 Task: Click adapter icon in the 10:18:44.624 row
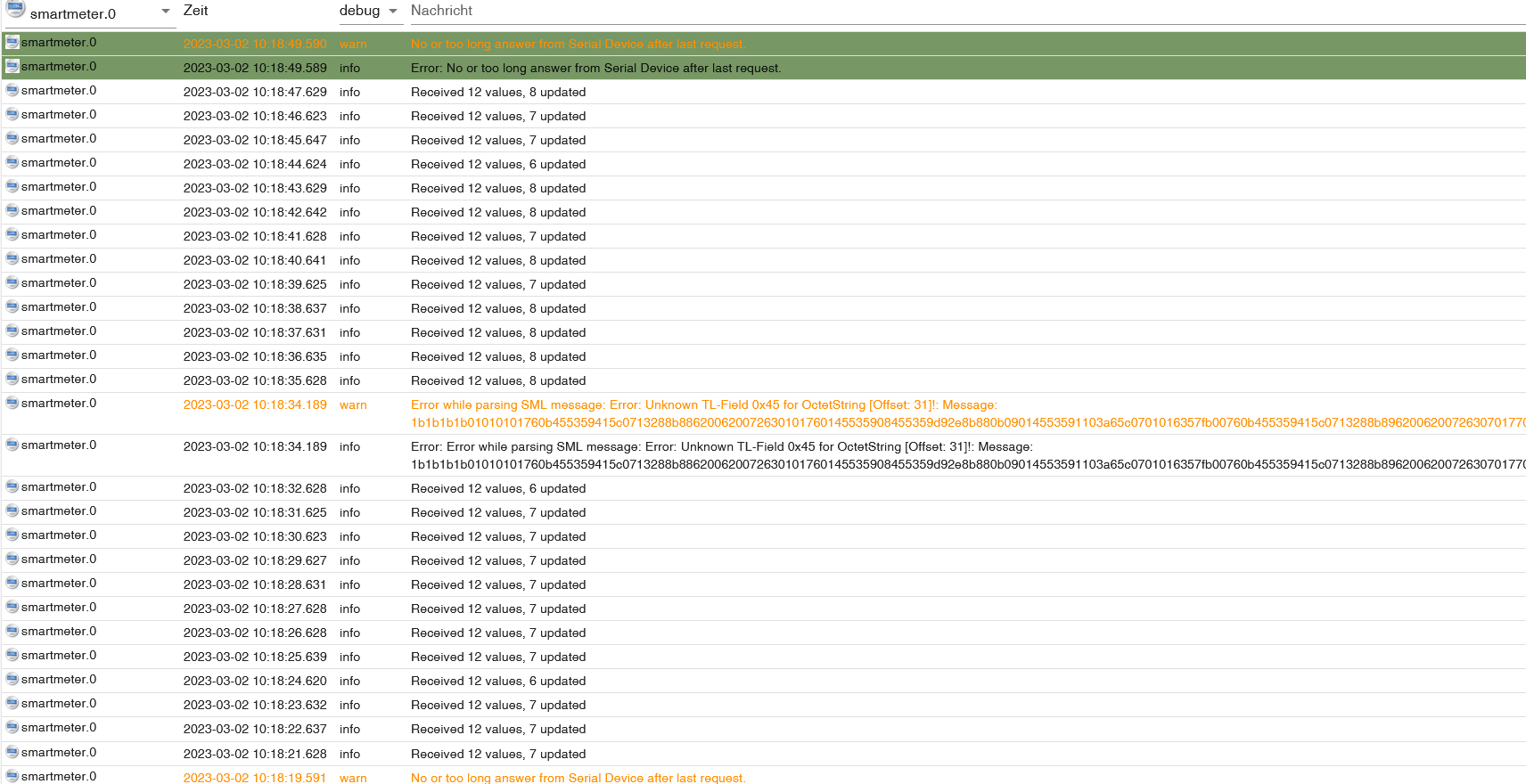tap(12, 162)
